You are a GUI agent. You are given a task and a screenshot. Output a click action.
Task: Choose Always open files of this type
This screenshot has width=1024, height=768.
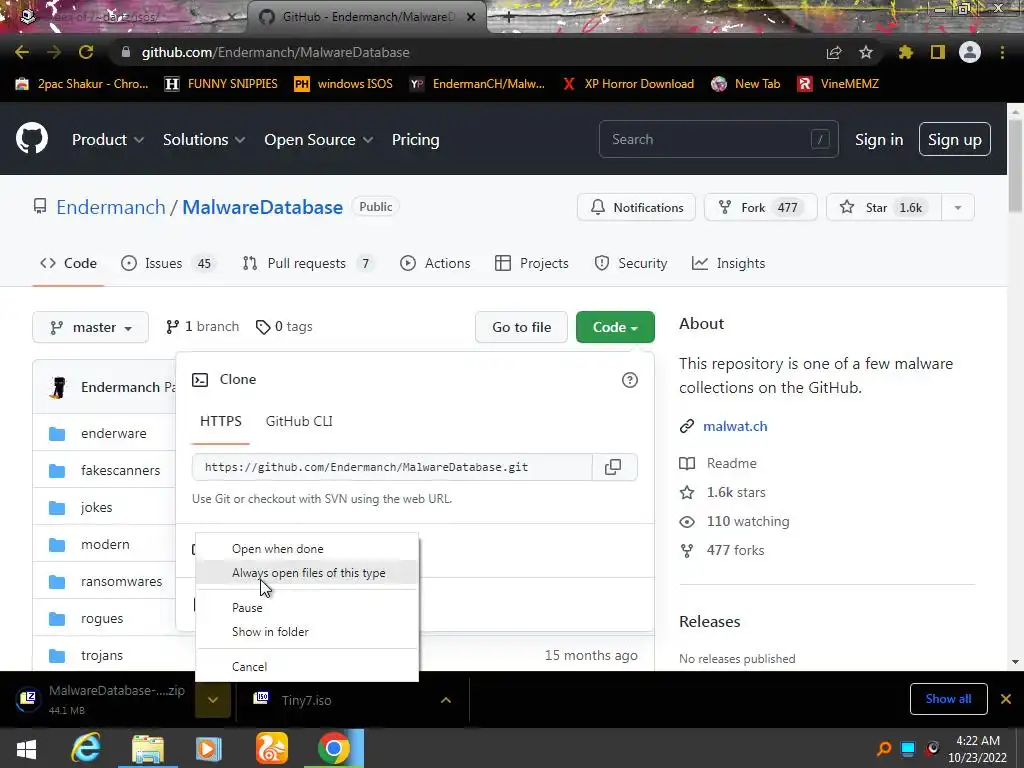(307, 573)
